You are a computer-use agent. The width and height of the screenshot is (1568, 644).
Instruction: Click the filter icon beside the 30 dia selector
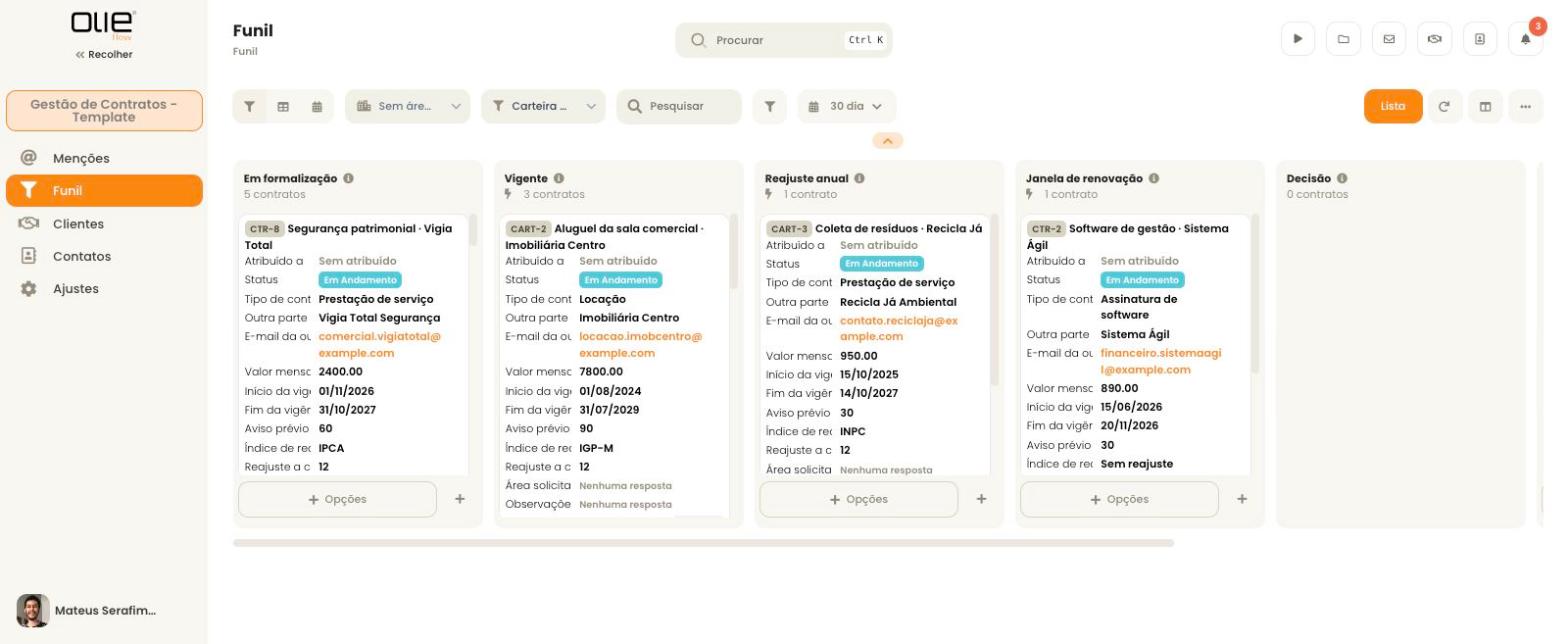coord(769,106)
